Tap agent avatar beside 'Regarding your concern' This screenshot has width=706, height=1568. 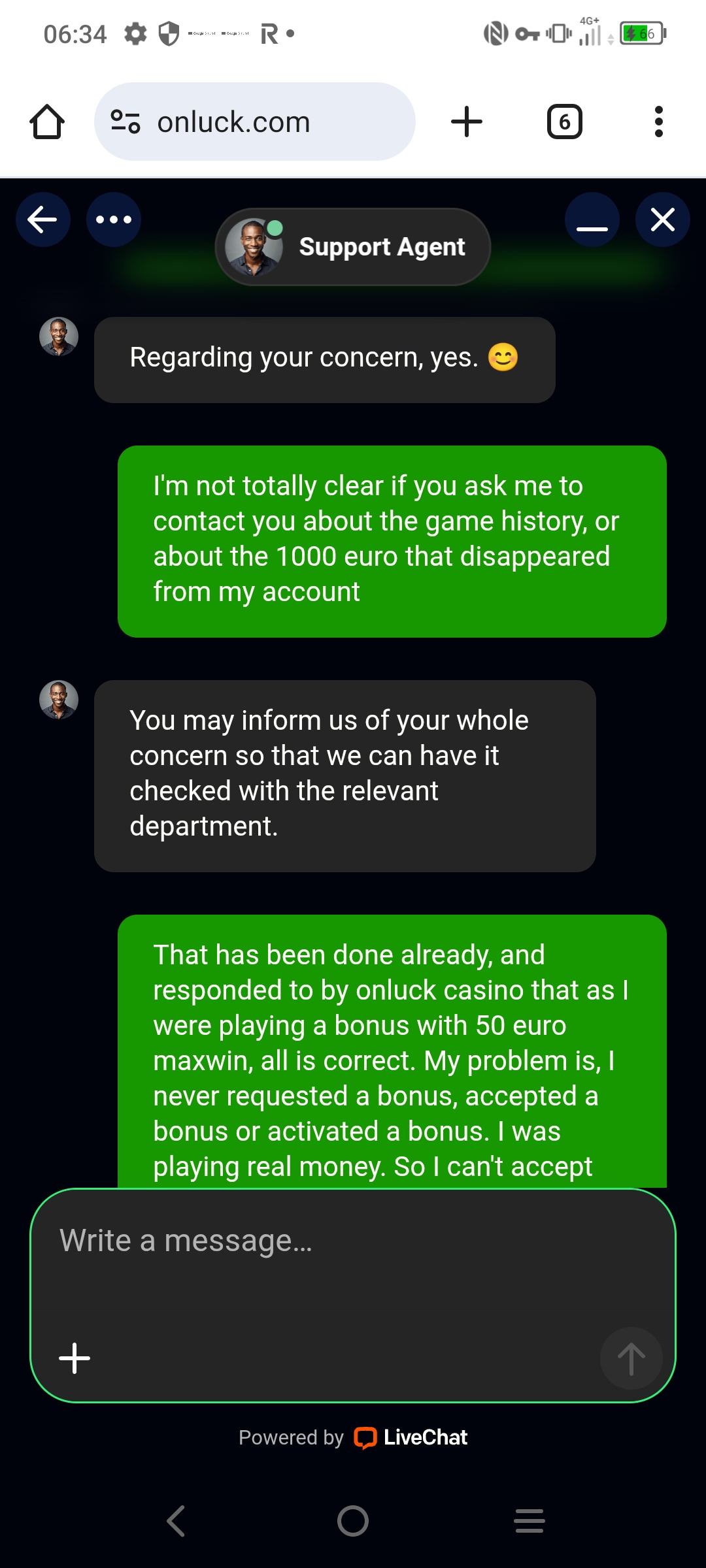click(x=59, y=337)
